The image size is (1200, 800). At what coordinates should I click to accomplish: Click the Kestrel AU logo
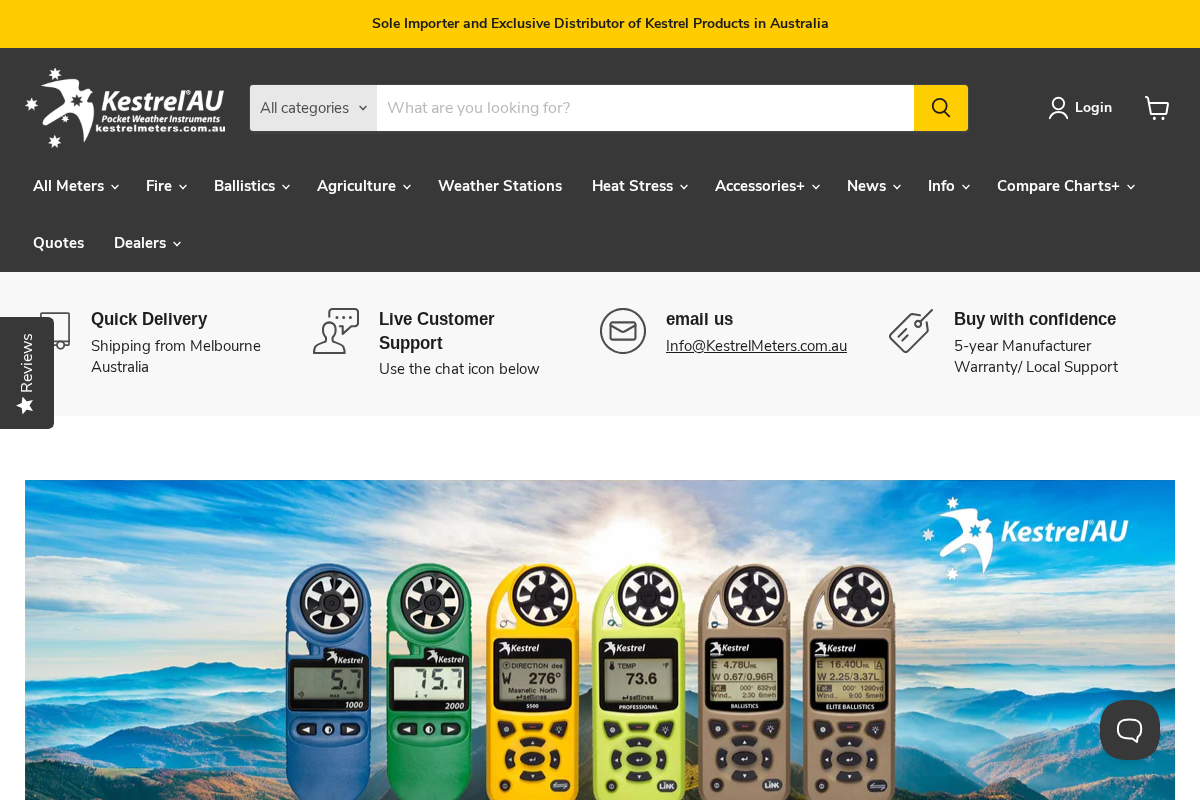[125, 107]
